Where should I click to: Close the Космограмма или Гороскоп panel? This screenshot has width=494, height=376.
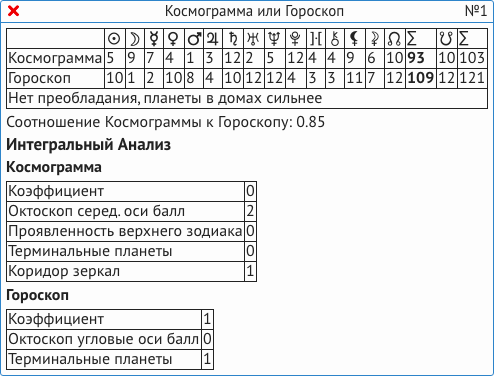[13, 11]
